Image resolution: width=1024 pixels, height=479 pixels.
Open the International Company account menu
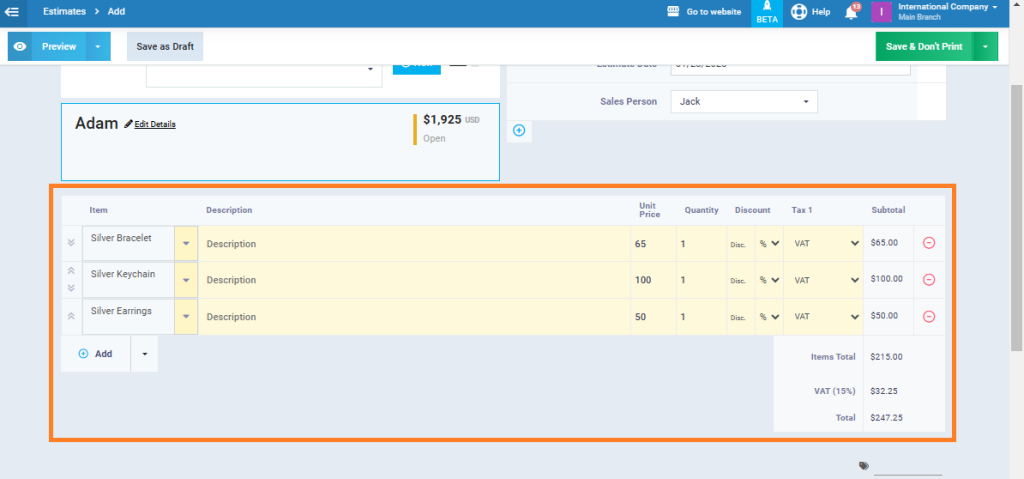(x=948, y=11)
